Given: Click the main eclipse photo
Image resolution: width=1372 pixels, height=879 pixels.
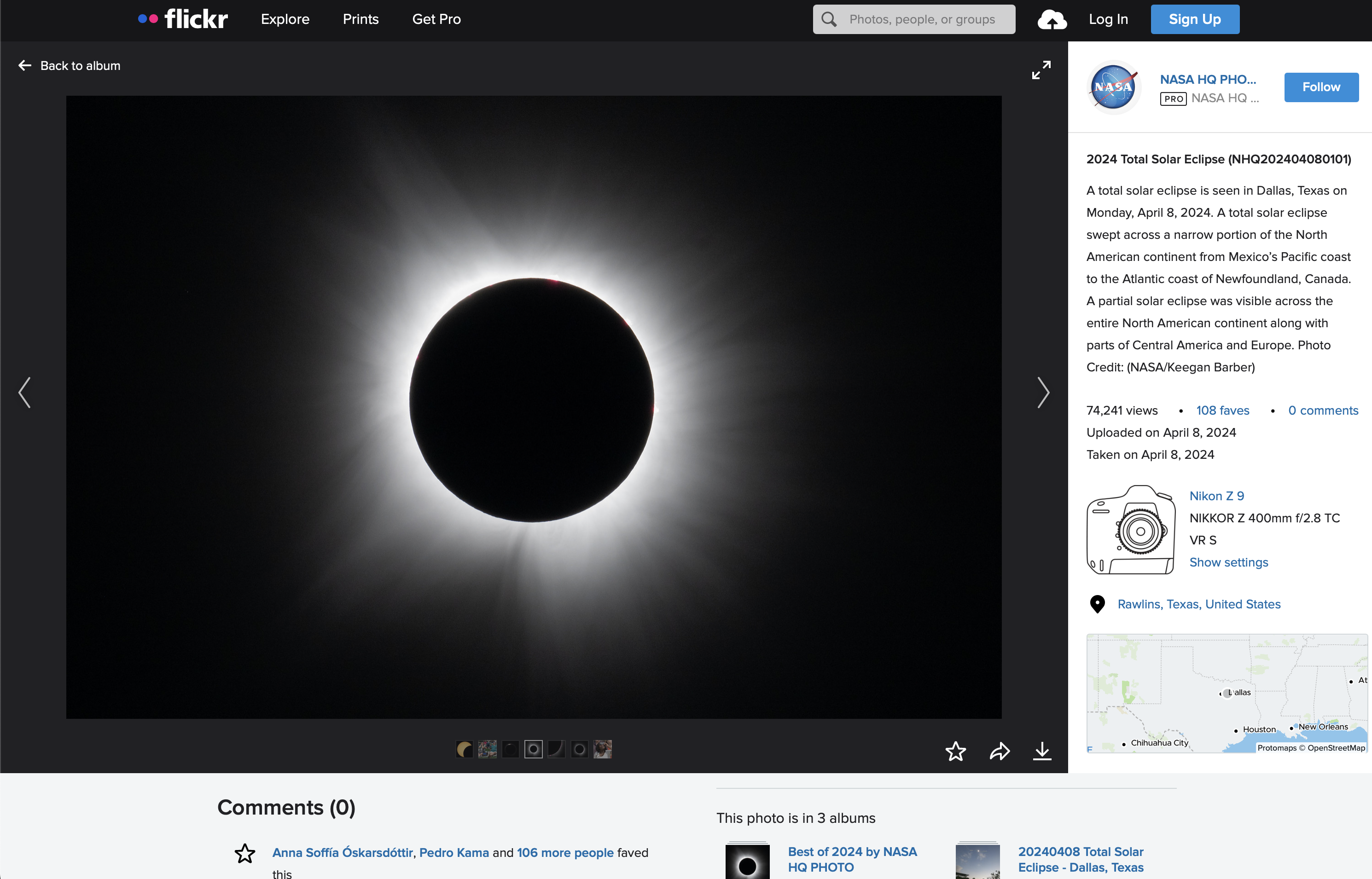Looking at the screenshot, I should (x=533, y=407).
